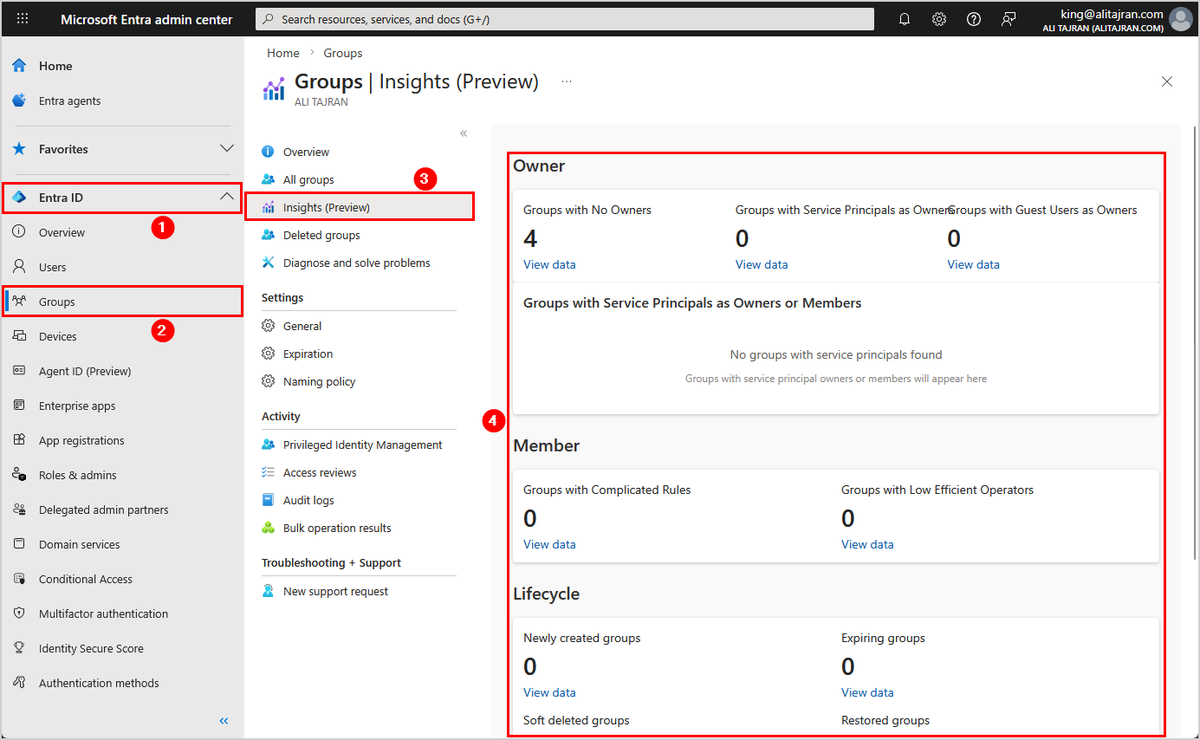Viewport: 1200px width, 740px height.
Task: Click the Enterprise apps icon
Action: (x=19, y=406)
